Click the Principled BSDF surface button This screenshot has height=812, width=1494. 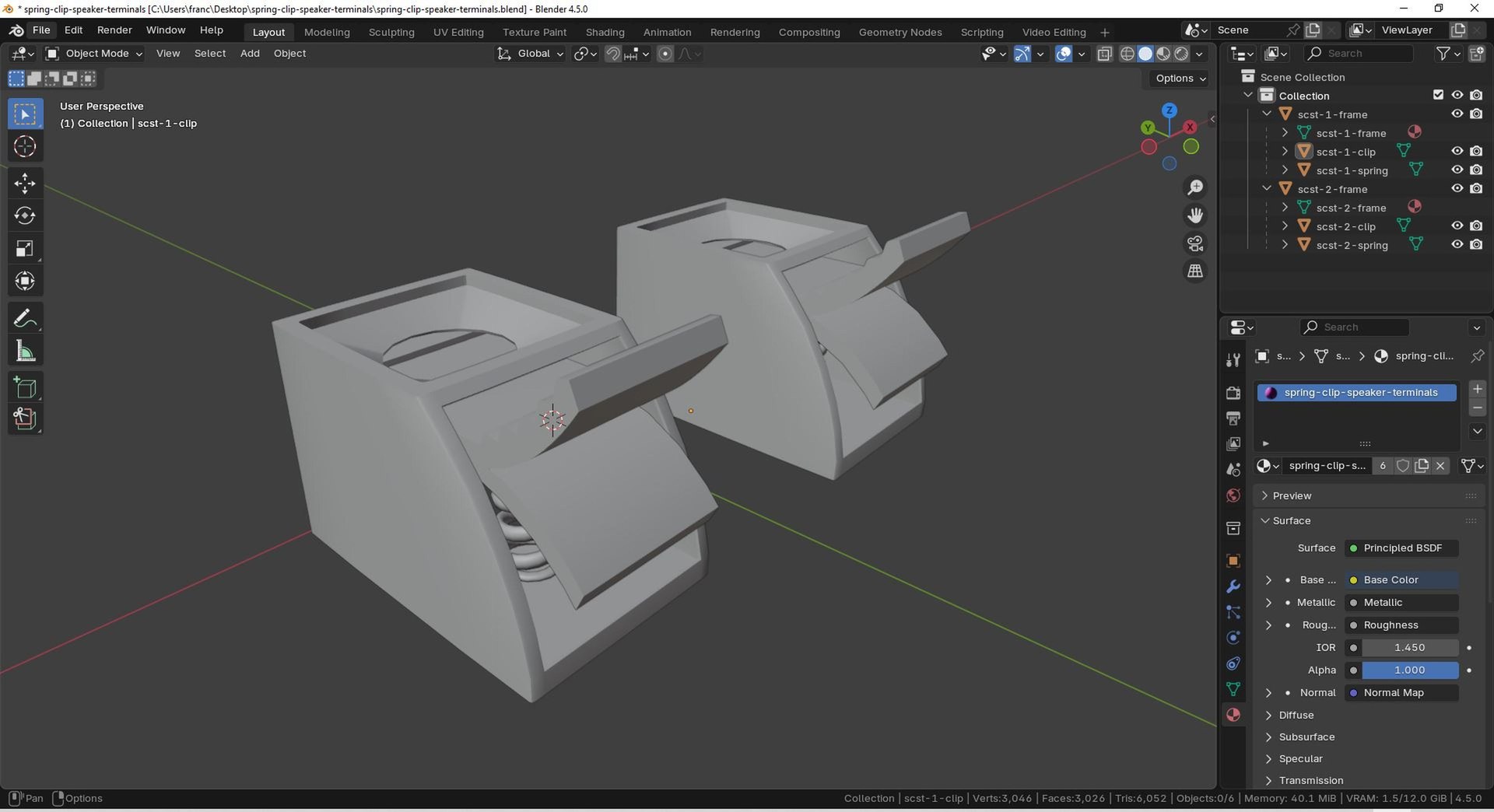(x=1401, y=548)
